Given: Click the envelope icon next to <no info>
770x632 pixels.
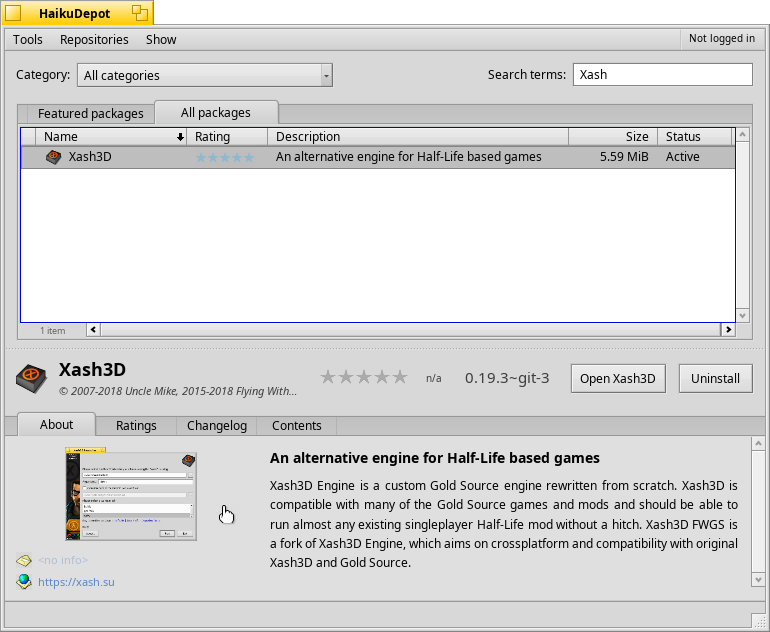Looking at the screenshot, I should coord(24,560).
